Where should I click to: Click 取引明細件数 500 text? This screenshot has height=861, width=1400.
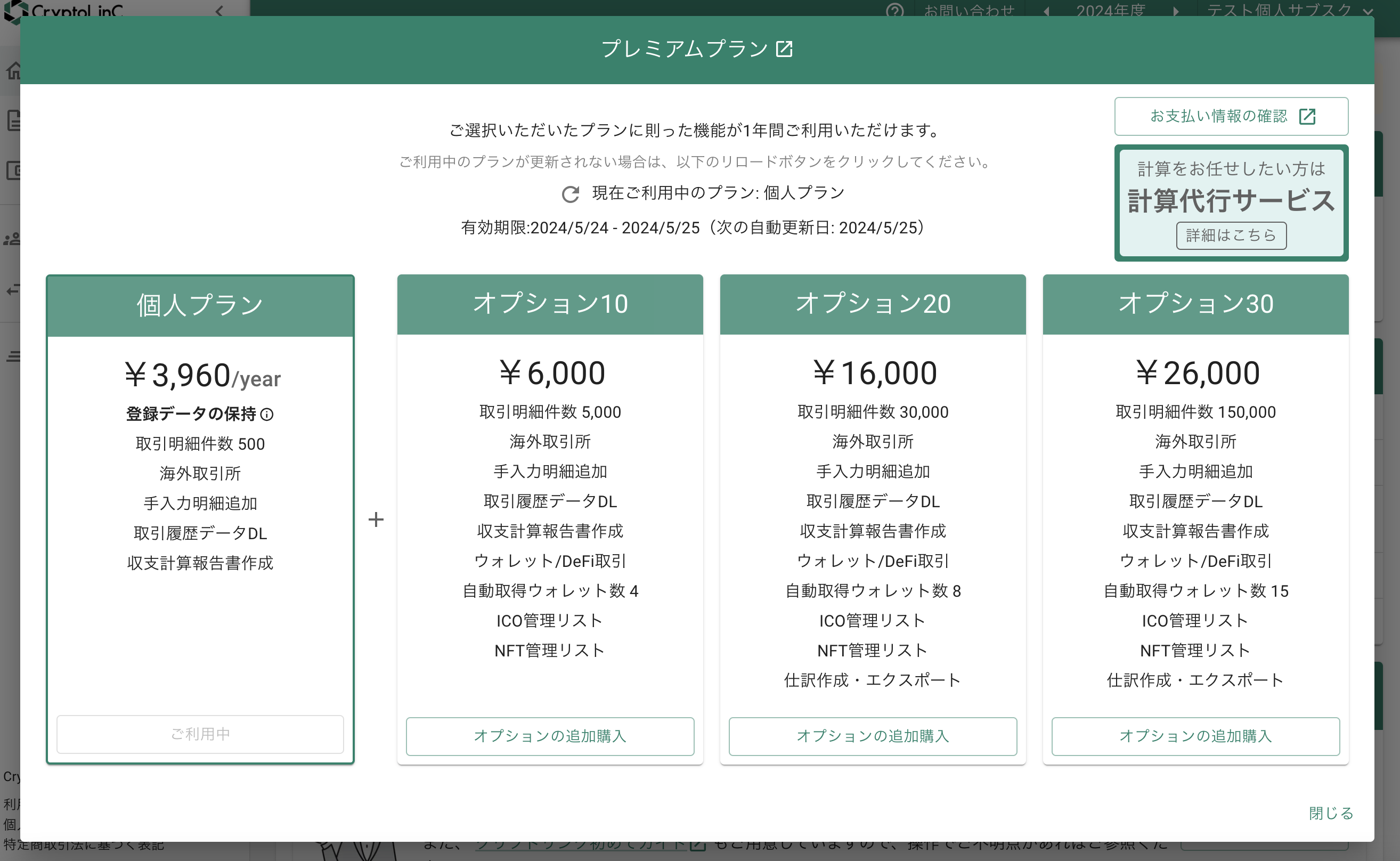point(200,444)
